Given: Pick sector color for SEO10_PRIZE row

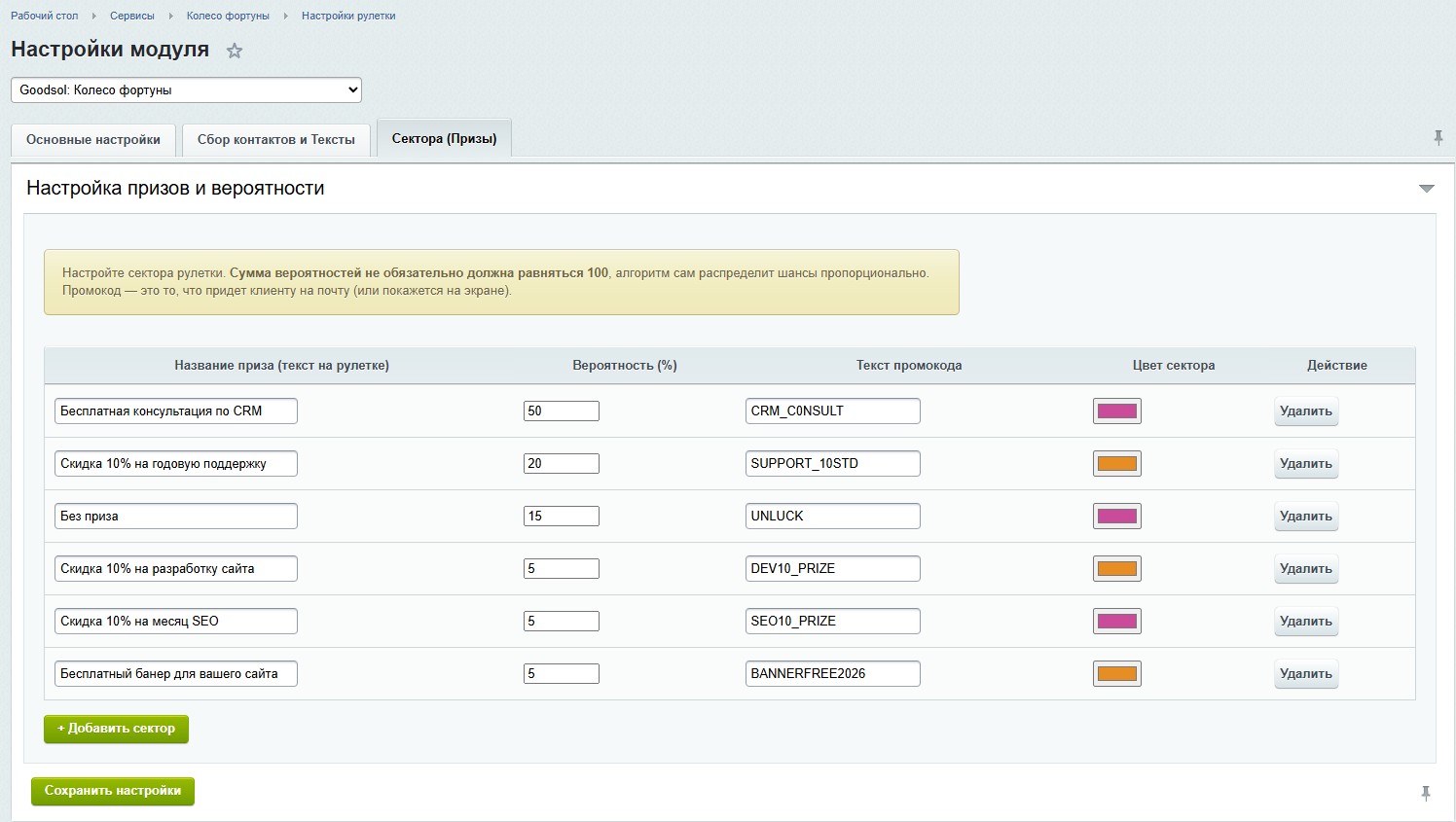Looking at the screenshot, I should coord(1117,622).
